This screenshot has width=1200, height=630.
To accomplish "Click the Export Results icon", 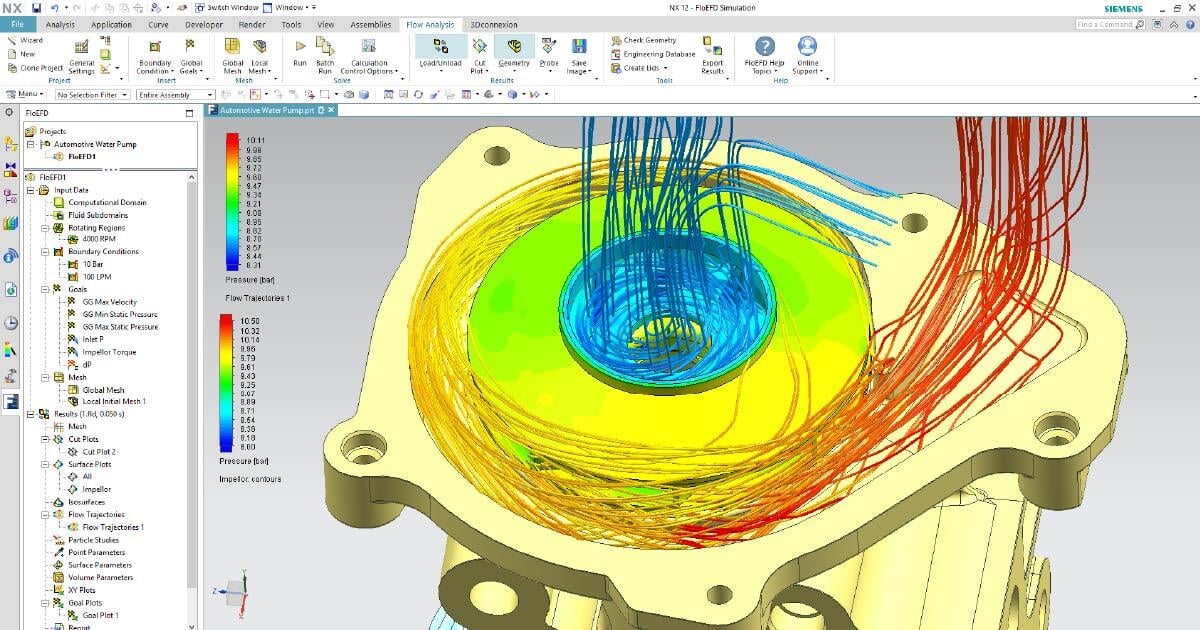I will pyautogui.click(x=712, y=47).
